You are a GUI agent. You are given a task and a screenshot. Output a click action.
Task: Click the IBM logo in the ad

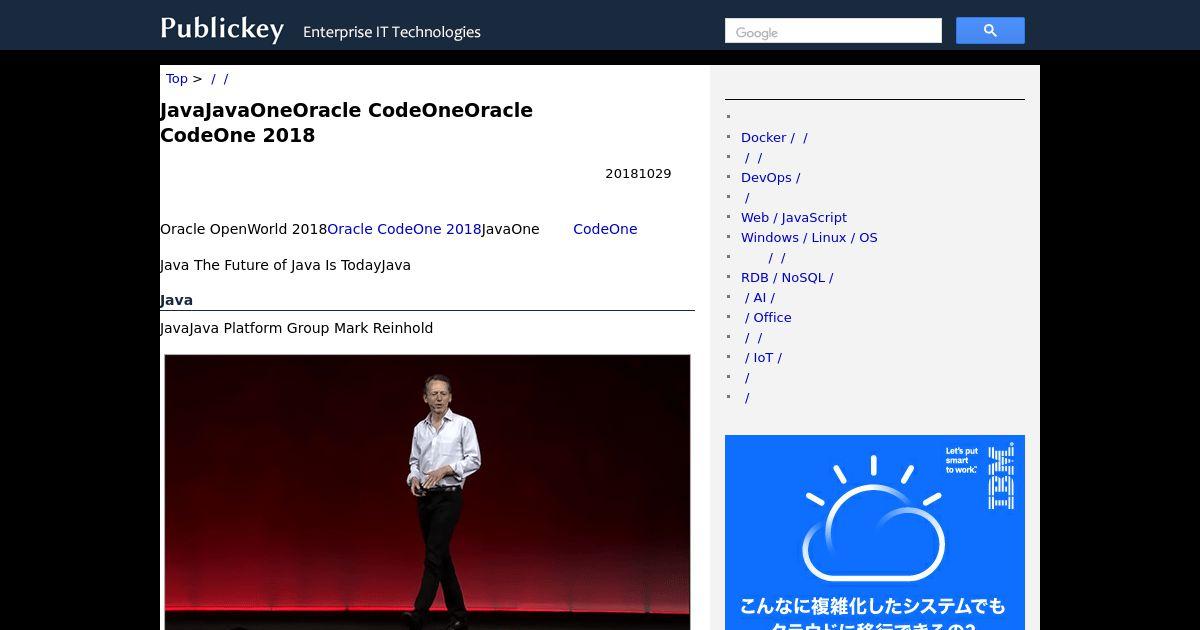click(x=1001, y=476)
